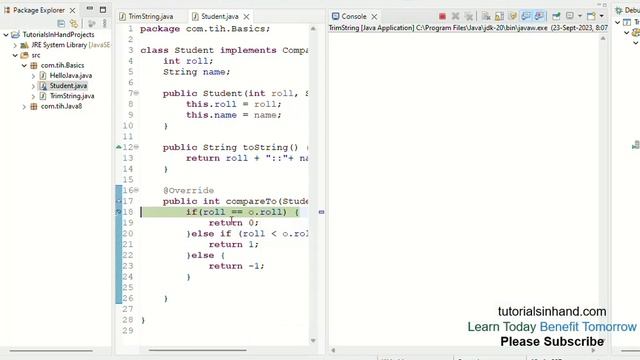Click the implements marker on line 17
The width and height of the screenshot is (640, 360).
(x=119, y=201)
